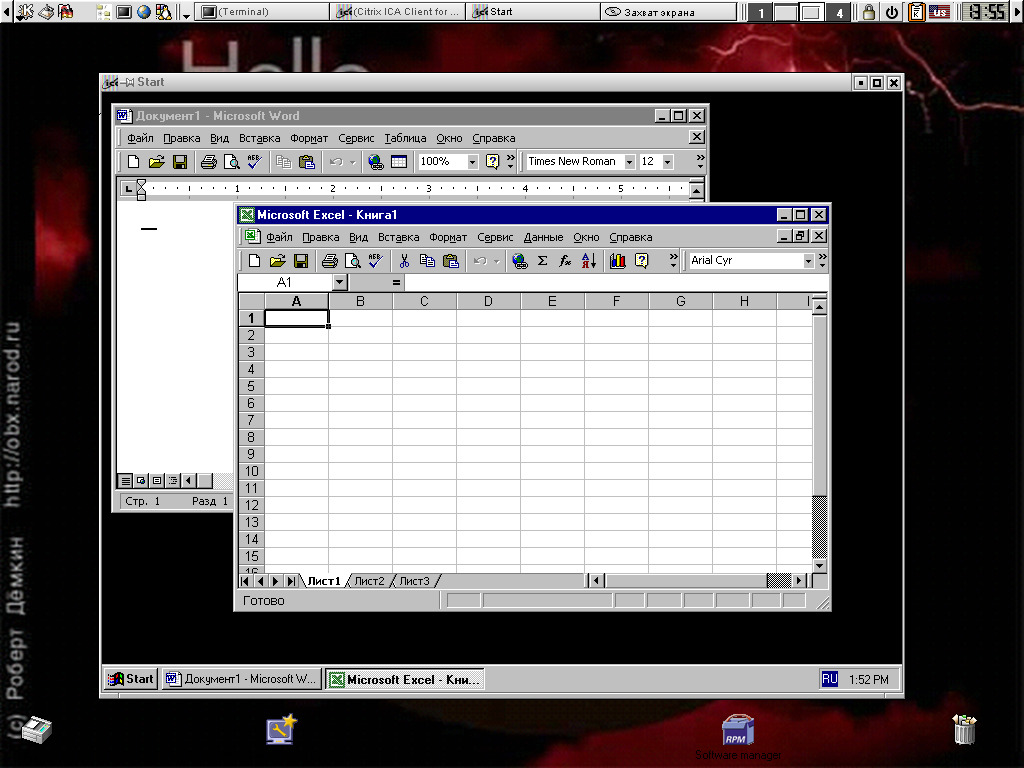
Task: Click the Open folder icon in Excel
Action: [x=278, y=261]
